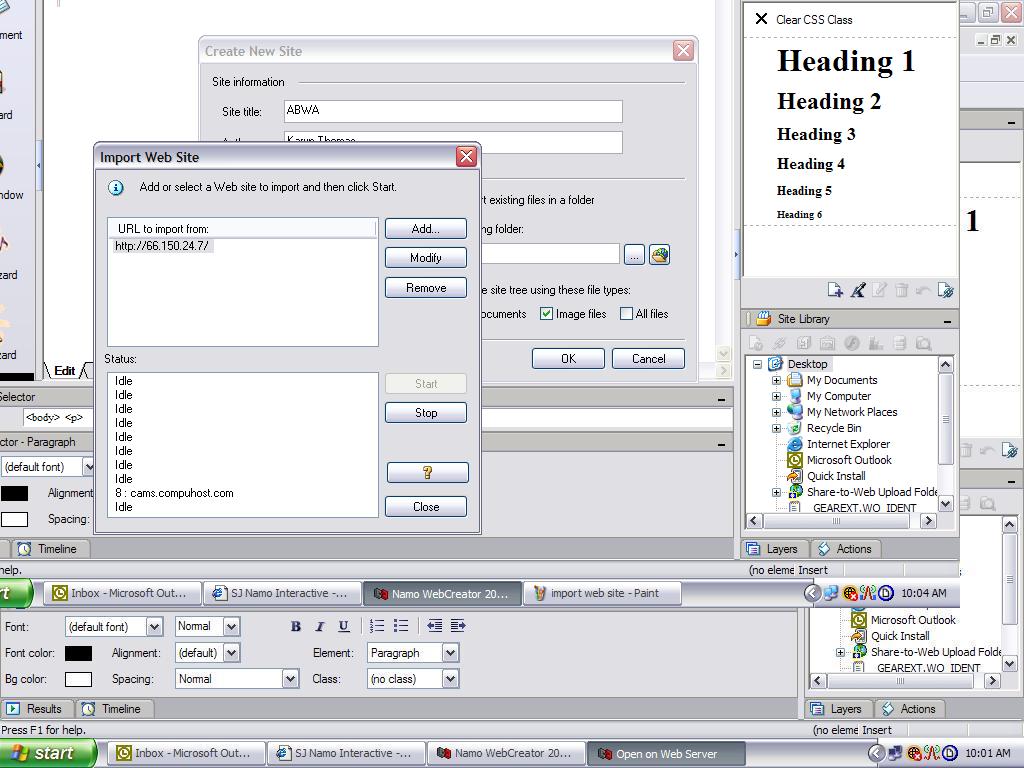
Task: Click the help question mark button
Action: 427,472
